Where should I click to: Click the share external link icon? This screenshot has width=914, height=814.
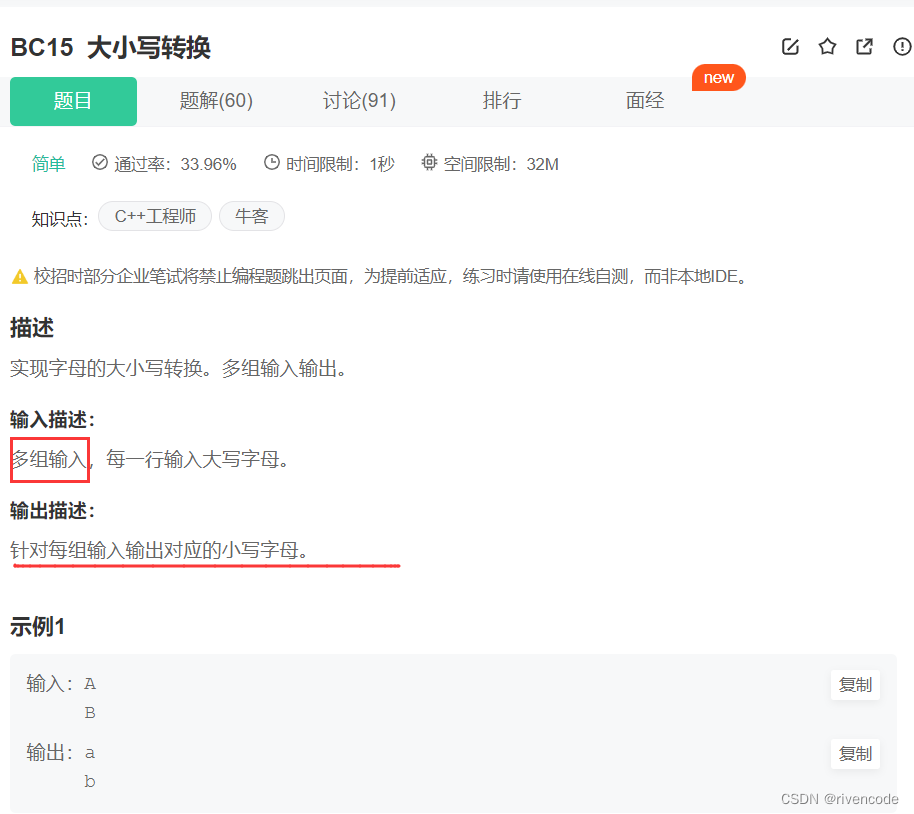tap(864, 47)
